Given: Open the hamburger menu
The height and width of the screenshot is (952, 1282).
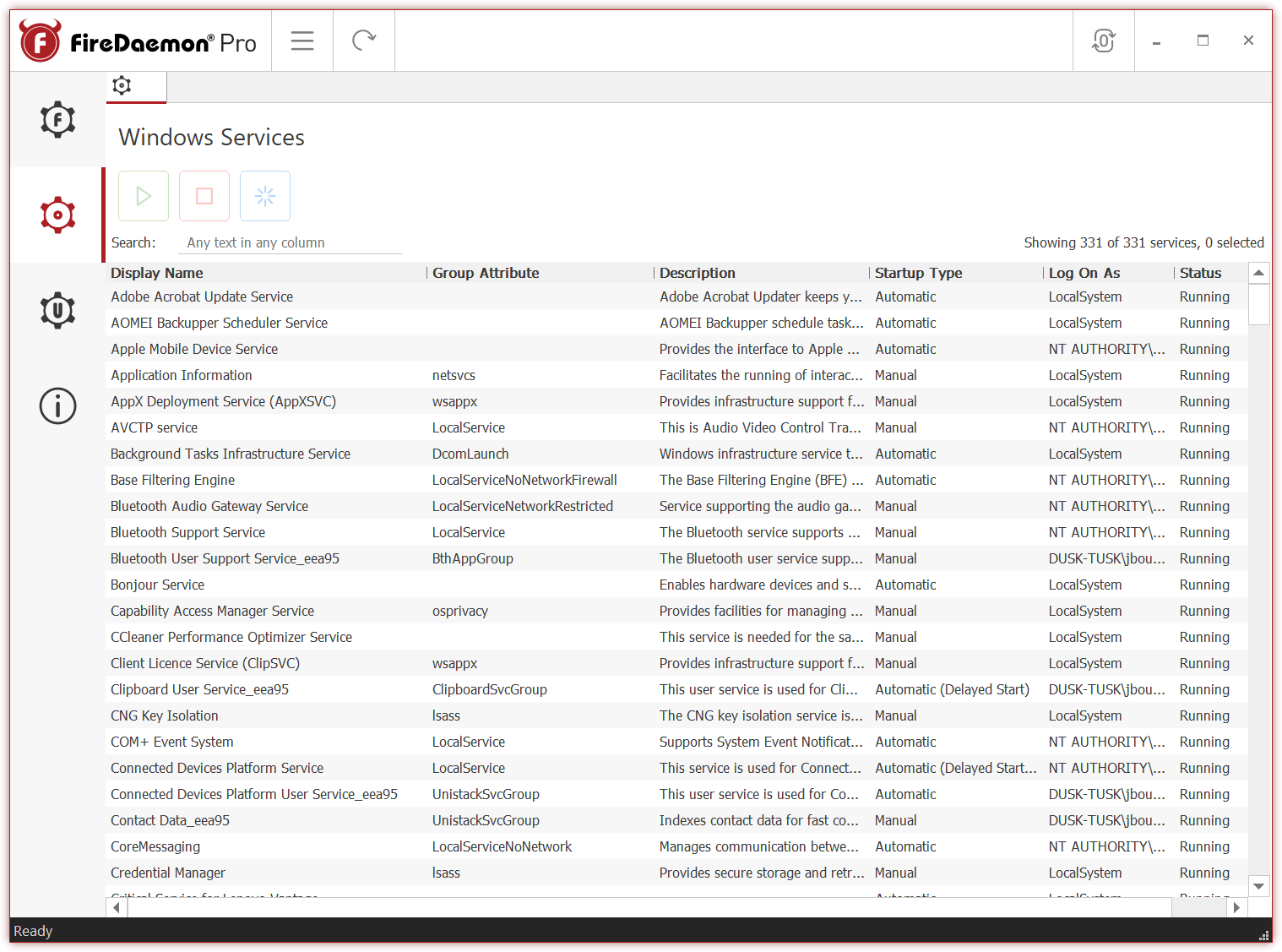Looking at the screenshot, I should click(302, 41).
